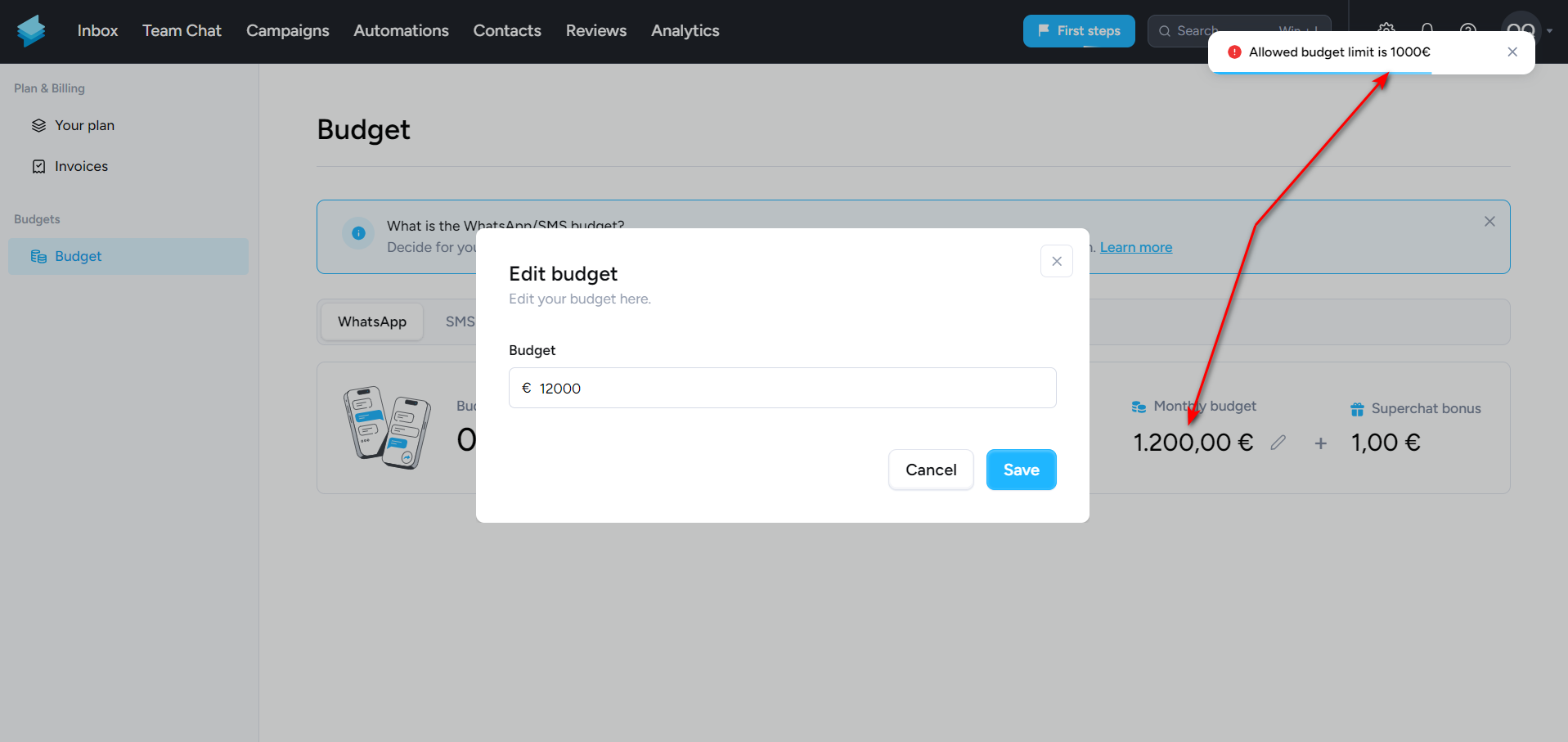Select the WhatsApp tab
Viewport: 1568px width, 742px height.
372,322
